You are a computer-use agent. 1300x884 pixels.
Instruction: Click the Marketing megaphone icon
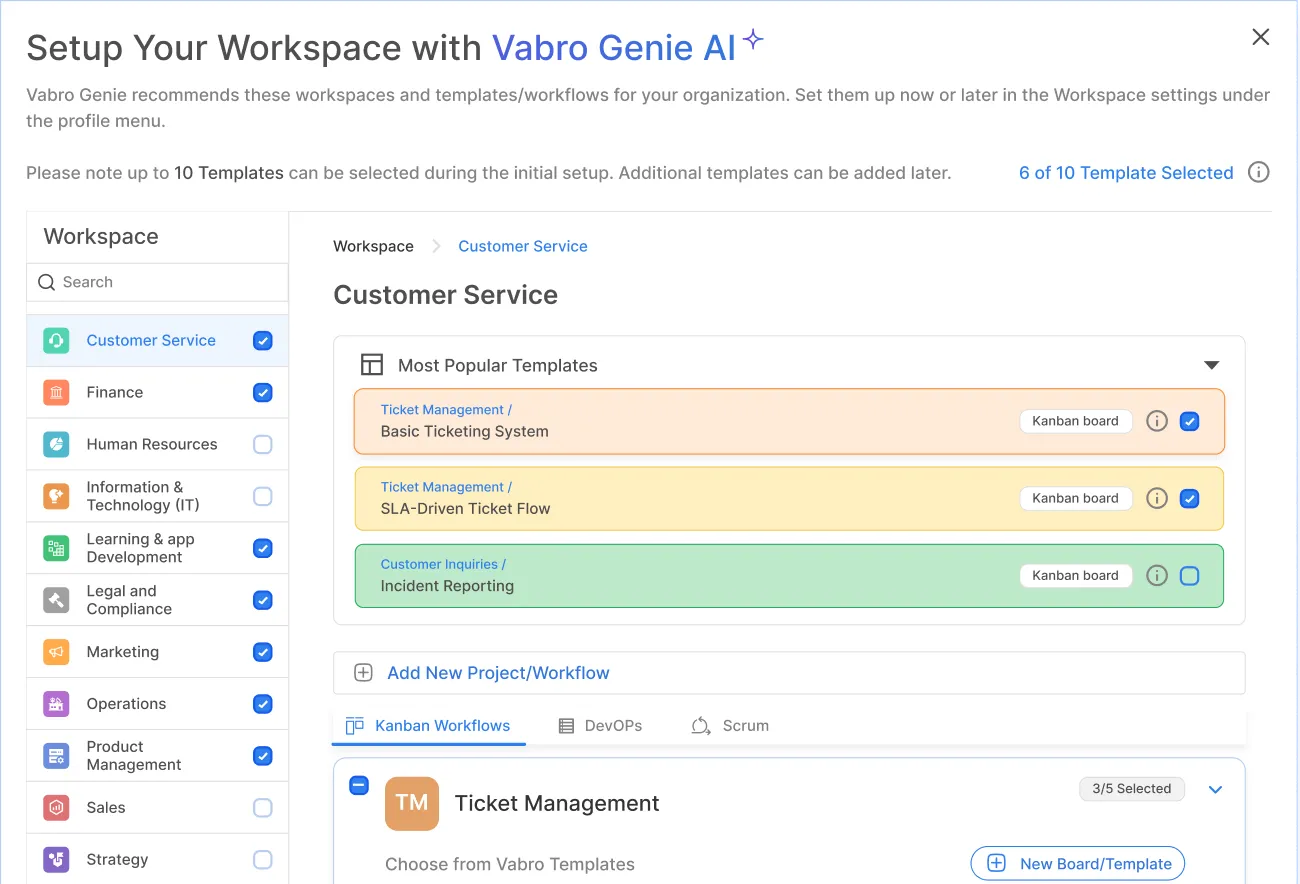coord(56,652)
